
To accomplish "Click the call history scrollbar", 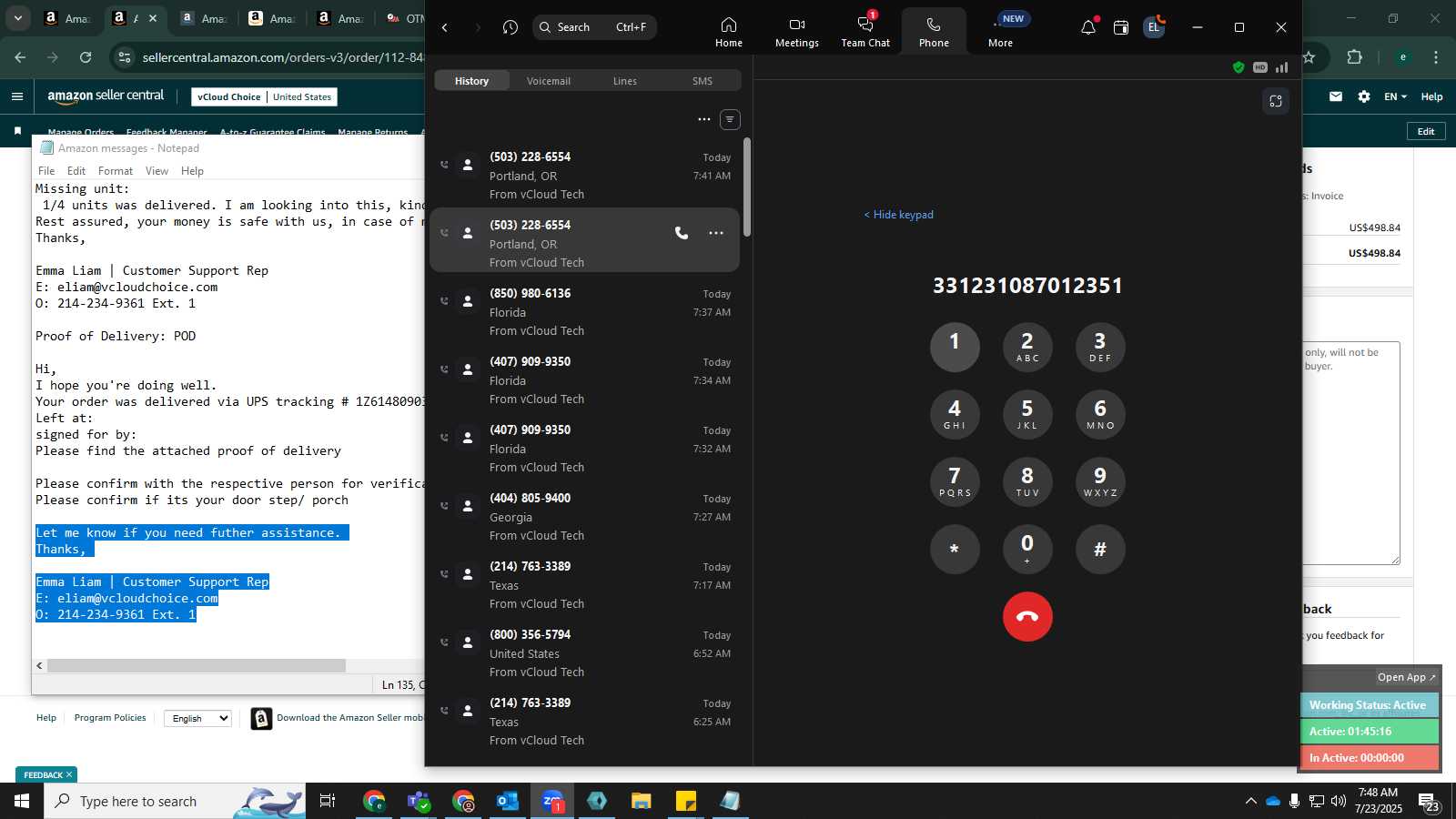I will 747,187.
